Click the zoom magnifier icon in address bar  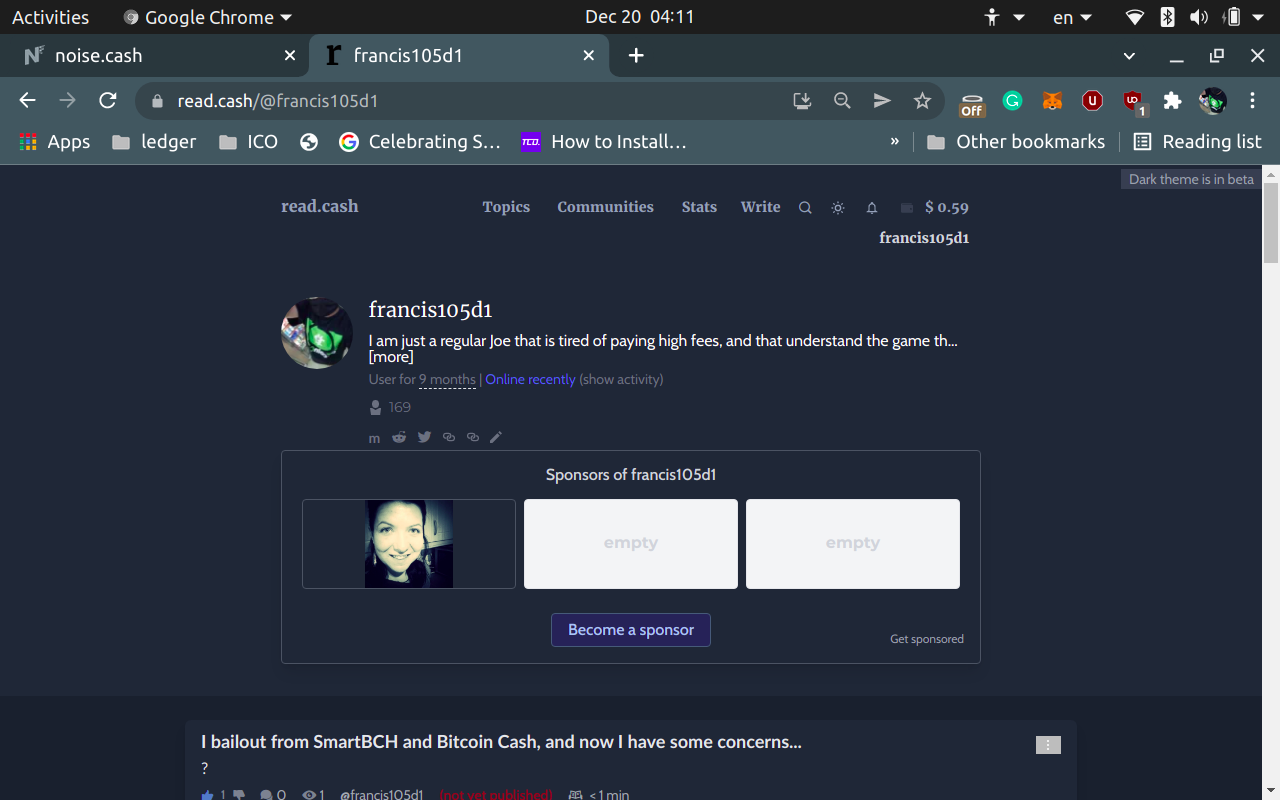[842, 100]
